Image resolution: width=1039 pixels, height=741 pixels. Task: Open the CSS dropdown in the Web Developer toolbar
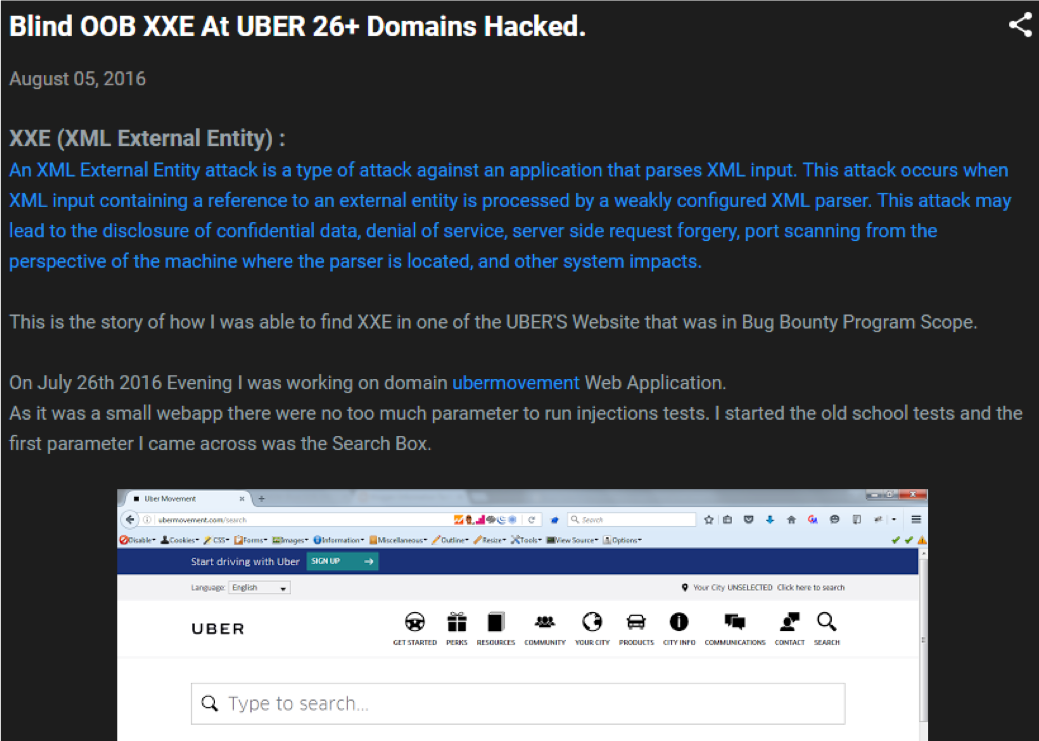[217, 540]
